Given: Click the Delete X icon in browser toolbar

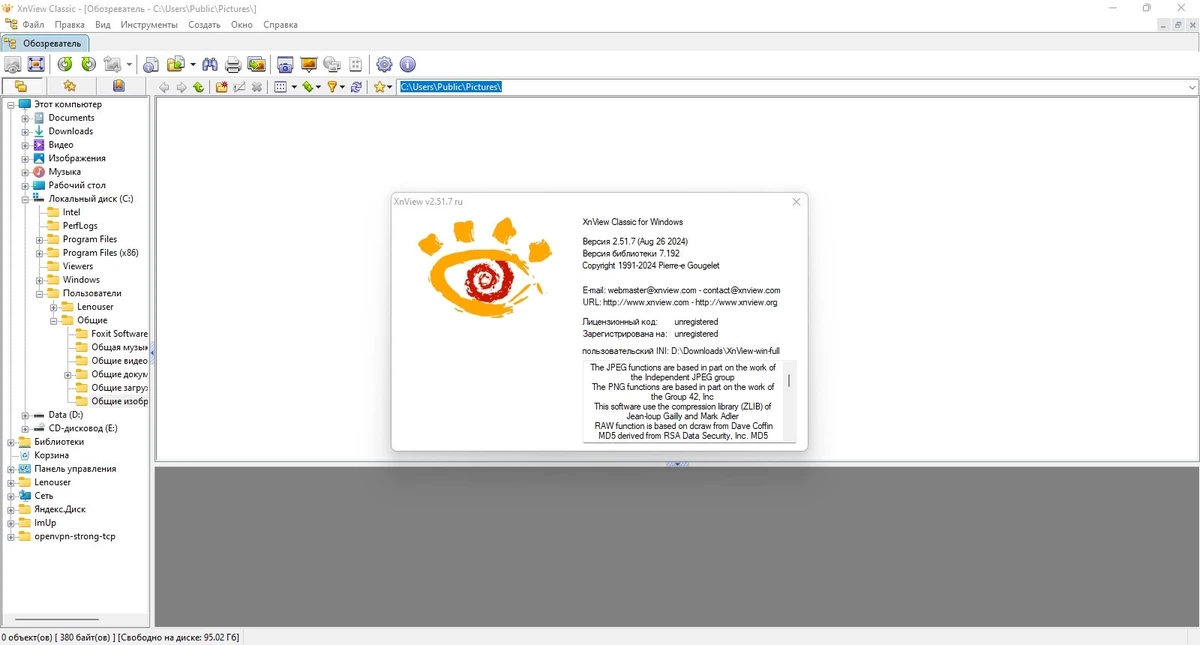Looking at the screenshot, I should [x=257, y=87].
